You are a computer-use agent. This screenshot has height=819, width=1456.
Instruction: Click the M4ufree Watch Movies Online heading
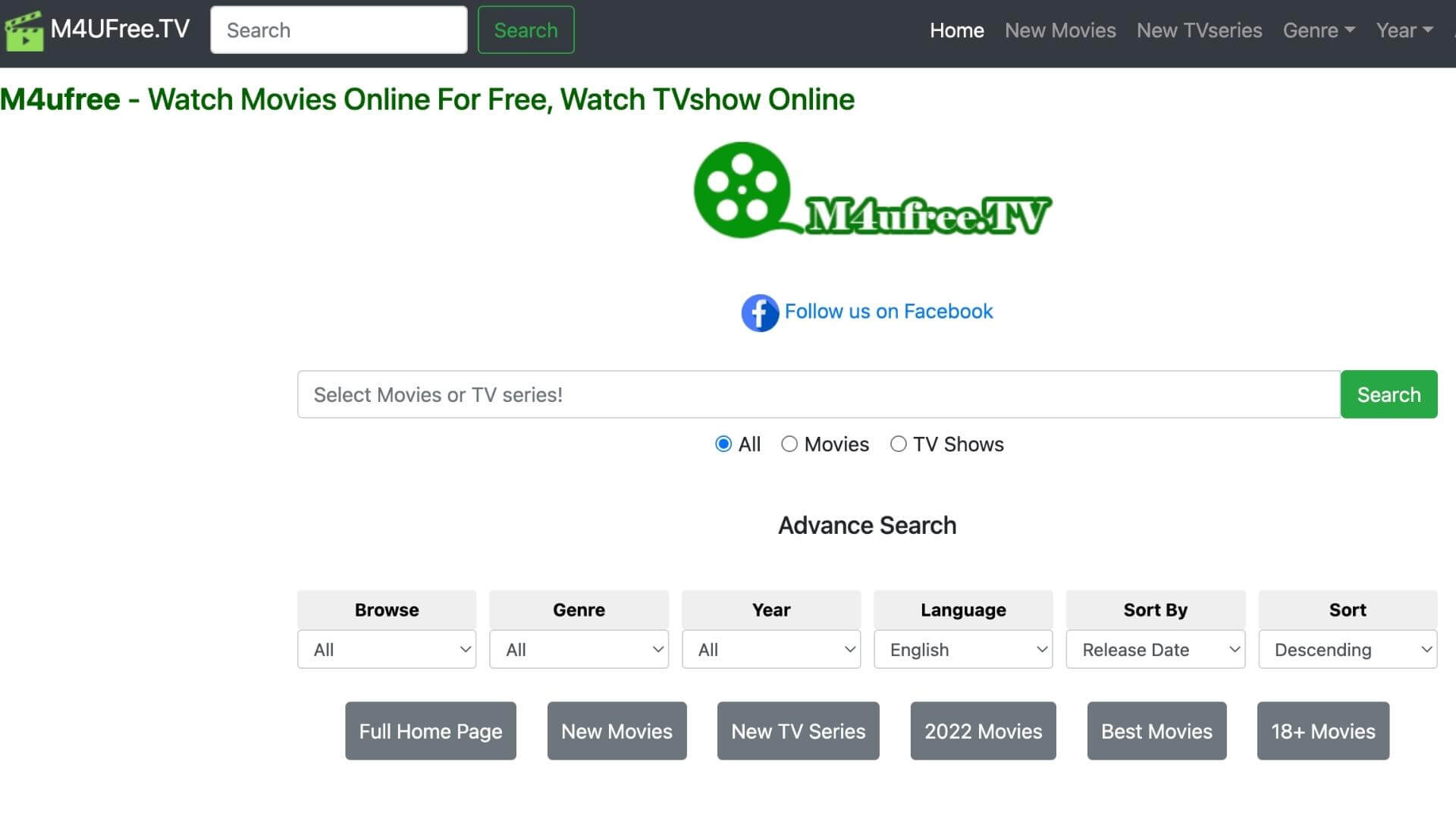pyautogui.click(x=428, y=99)
